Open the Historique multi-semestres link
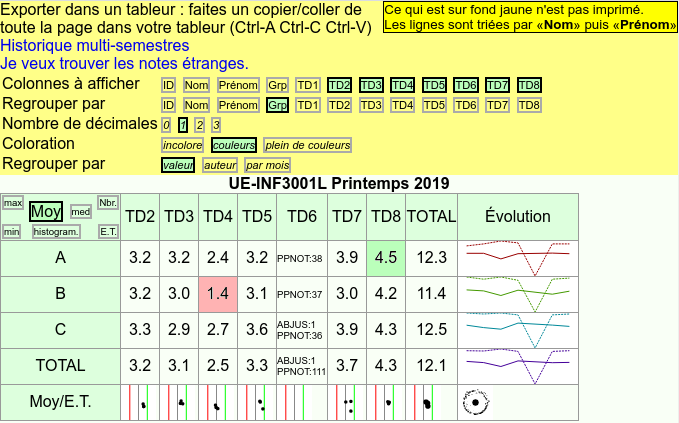The image size is (679, 423). pyautogui.click(x=94, y=46)
